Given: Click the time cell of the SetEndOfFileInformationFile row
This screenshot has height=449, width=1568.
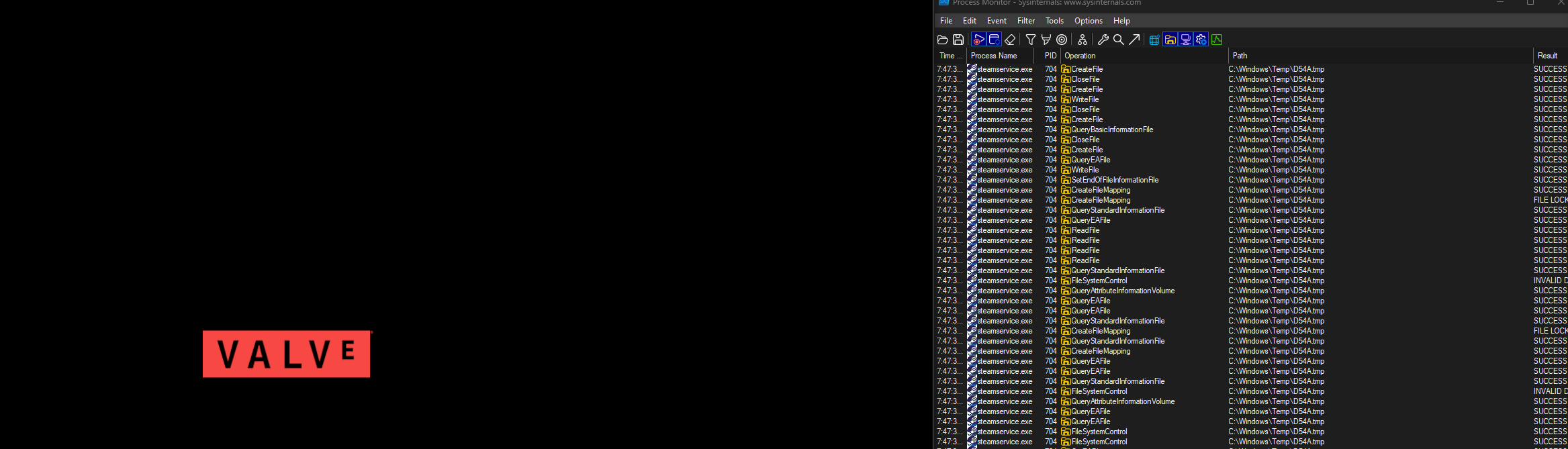Looking at the screenshot, I should 950,180.
